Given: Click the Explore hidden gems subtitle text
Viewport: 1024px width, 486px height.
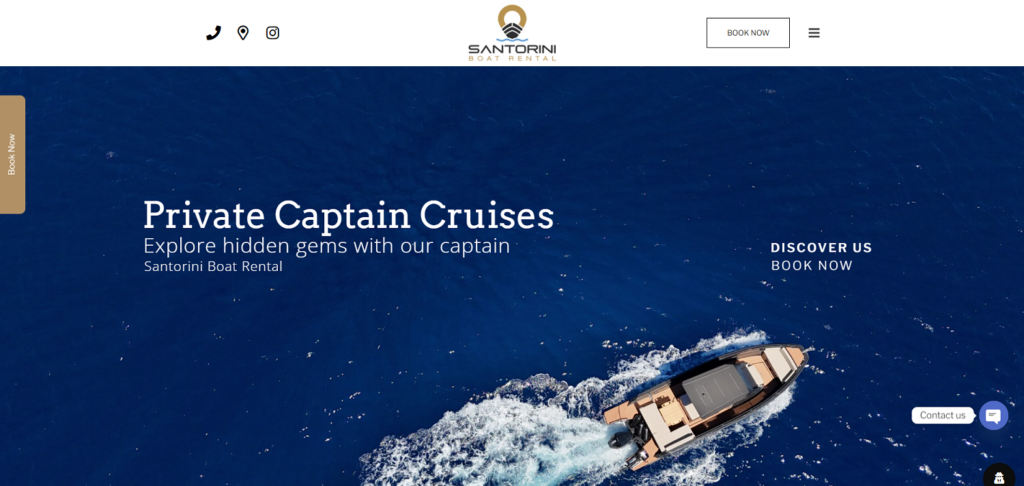Looking at the screenshot, I should pos(327,246).
